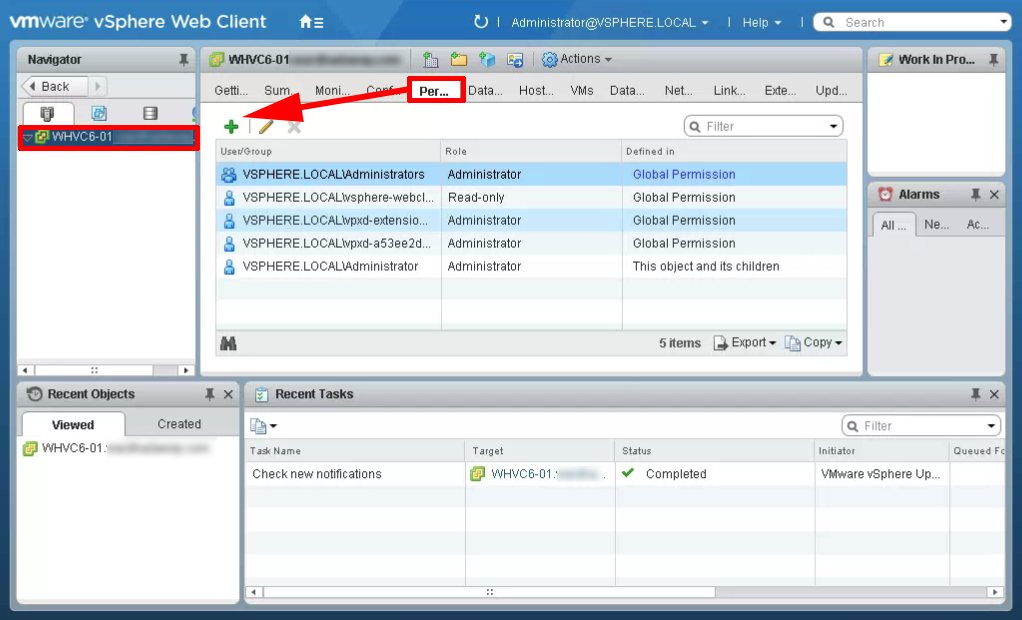Select the Per... tab
1022x620 pixels.
[x=434, y=91]
